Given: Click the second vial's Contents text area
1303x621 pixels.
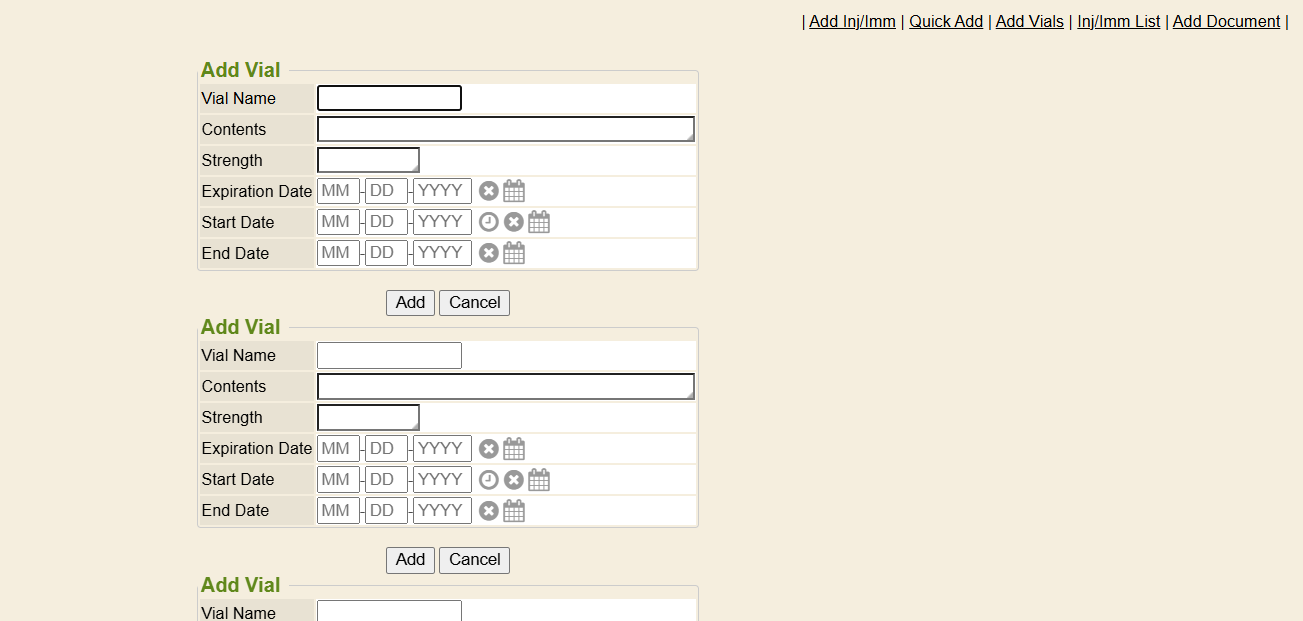Looking at the screenshot, I should [x=505, y=386].
